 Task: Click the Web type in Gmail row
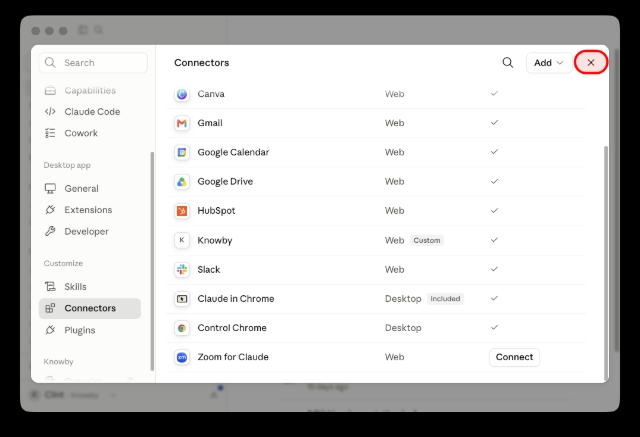click(394, 123)
